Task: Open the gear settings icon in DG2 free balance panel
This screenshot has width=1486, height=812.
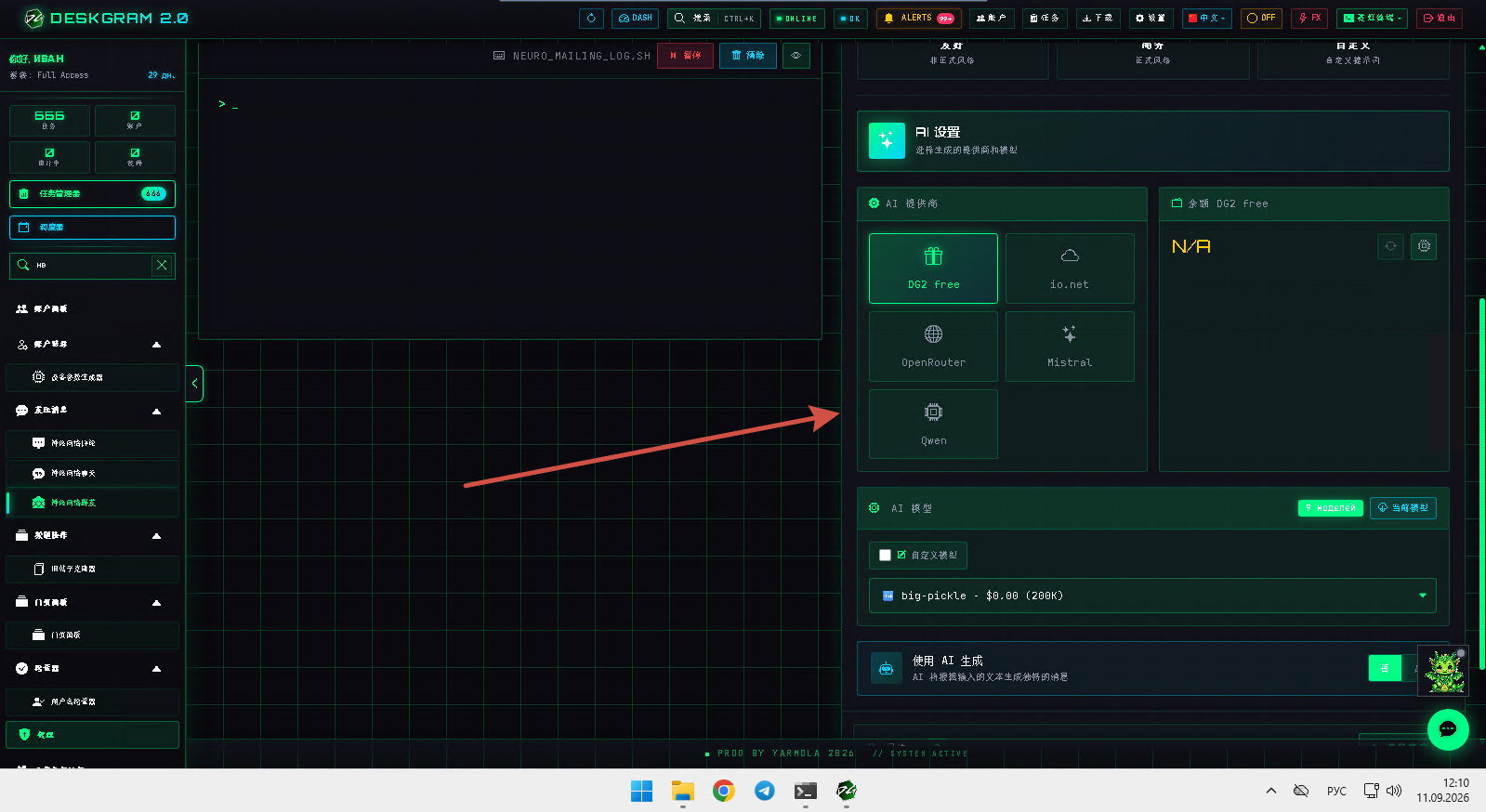Action: point(1424,246)
